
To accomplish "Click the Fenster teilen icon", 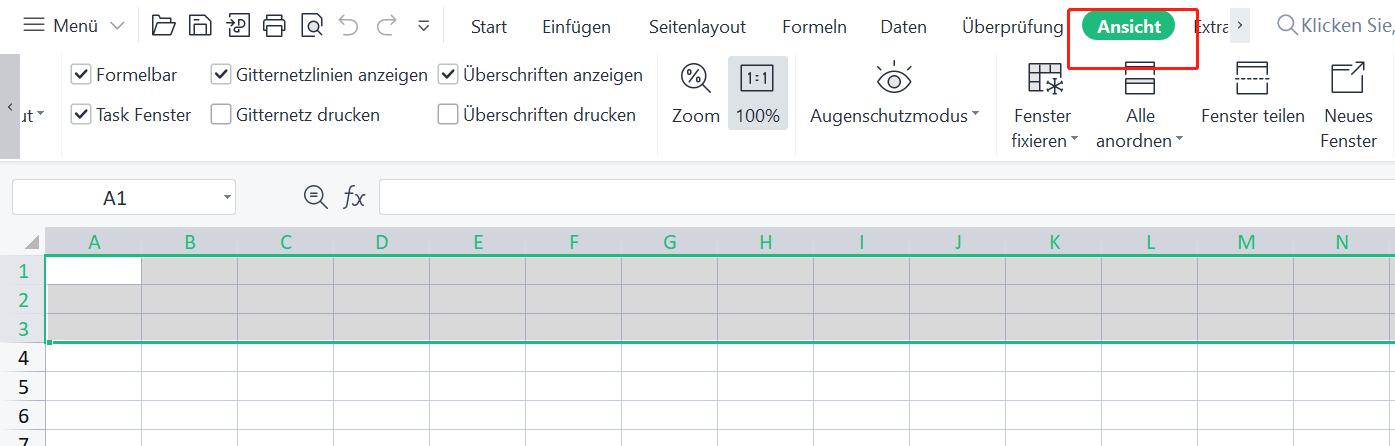I will (x=1252, y=78).
